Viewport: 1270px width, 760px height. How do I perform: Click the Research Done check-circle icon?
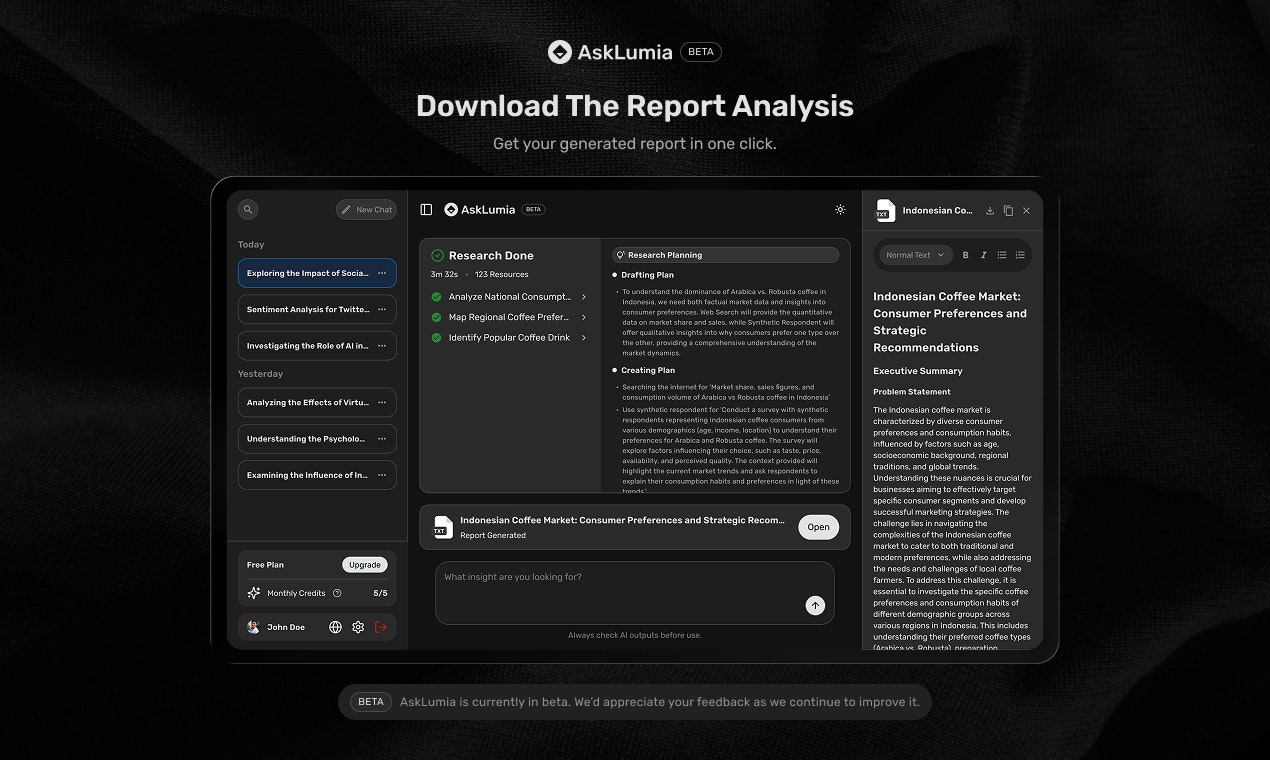pyautogui.click(x=437, y=255)
